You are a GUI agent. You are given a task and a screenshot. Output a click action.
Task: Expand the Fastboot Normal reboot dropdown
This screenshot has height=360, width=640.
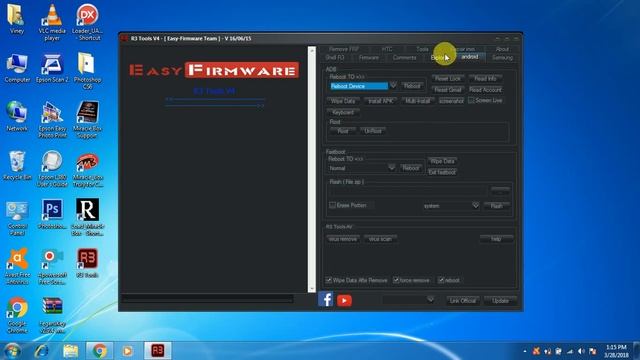point(391,168)
